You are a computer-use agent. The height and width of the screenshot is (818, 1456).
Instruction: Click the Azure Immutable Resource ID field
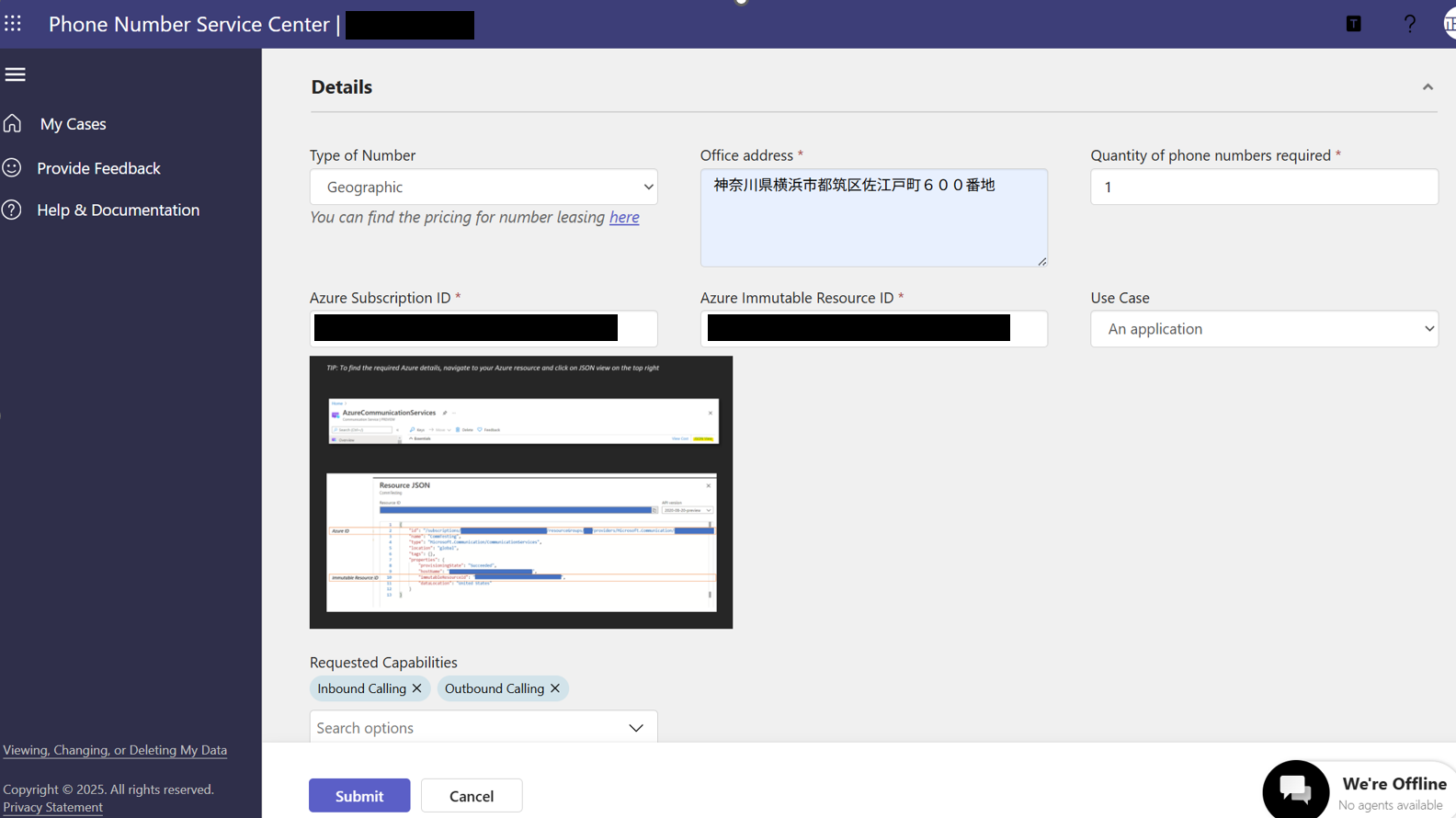coord(873,329)
